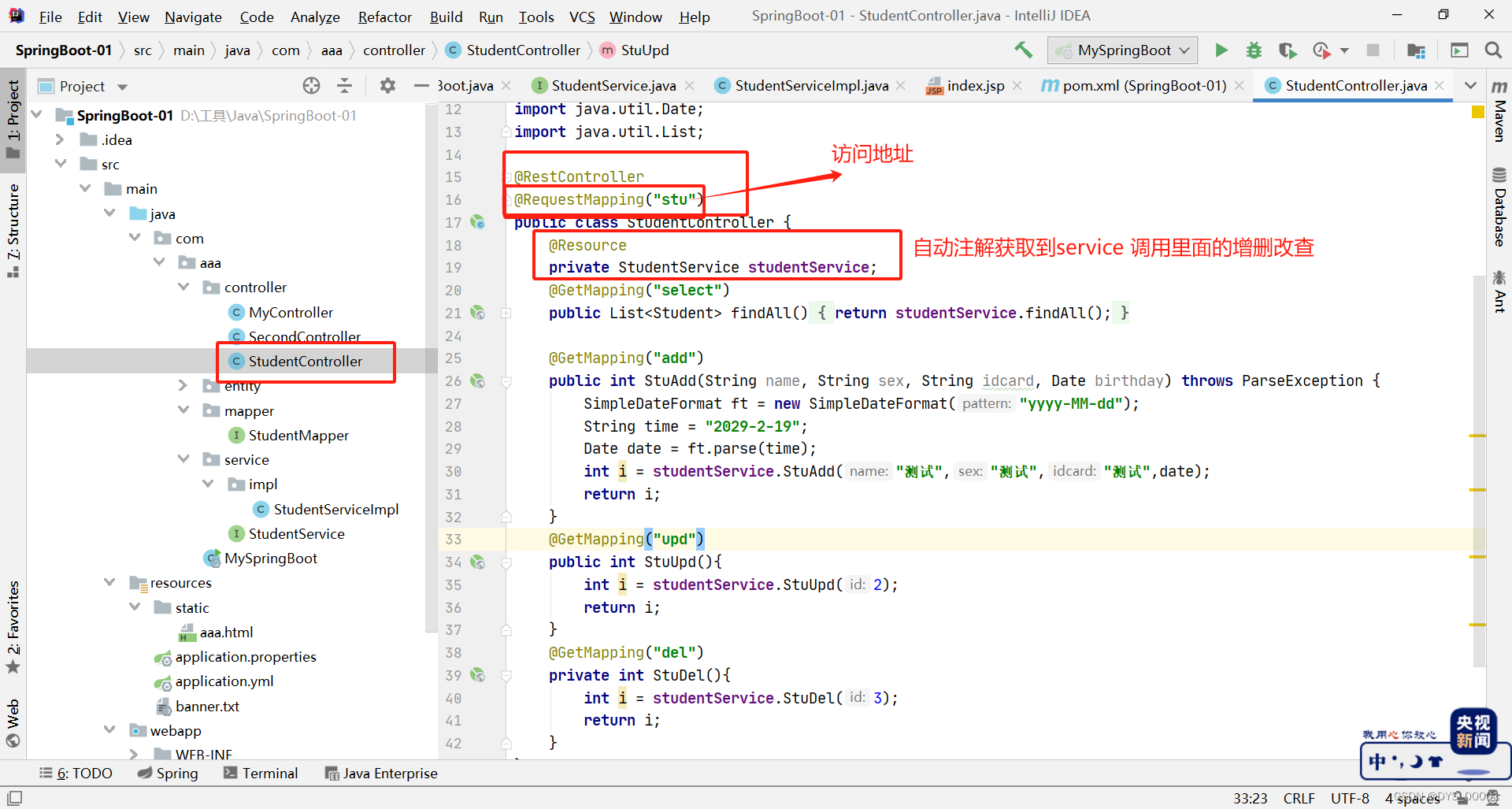Open the Favorites tool window

coord(13,627)
